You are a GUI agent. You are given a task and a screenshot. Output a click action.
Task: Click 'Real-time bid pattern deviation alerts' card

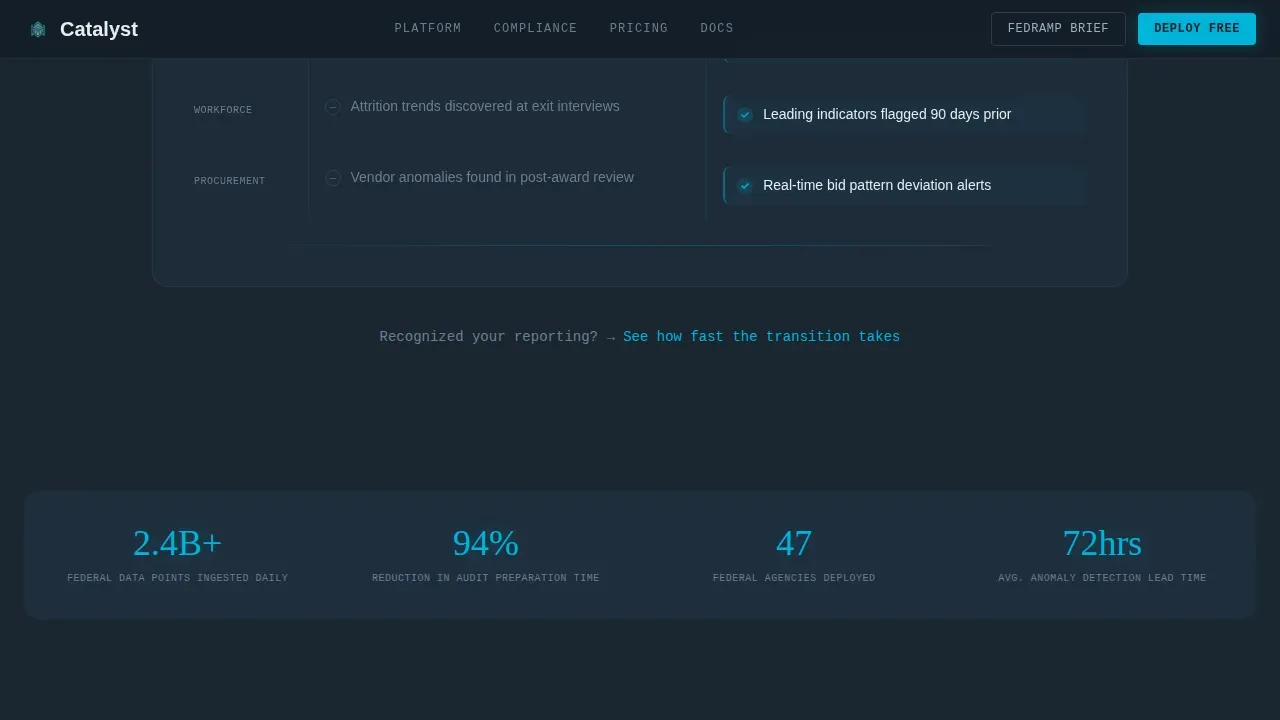905,185
